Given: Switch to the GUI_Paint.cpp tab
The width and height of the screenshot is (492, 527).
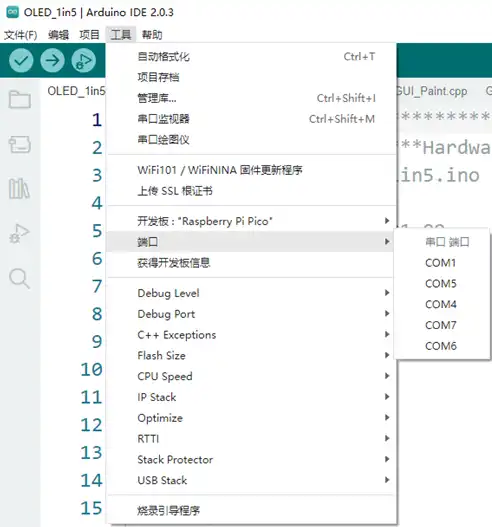Looking at the screenshot, I should [432, 91].
